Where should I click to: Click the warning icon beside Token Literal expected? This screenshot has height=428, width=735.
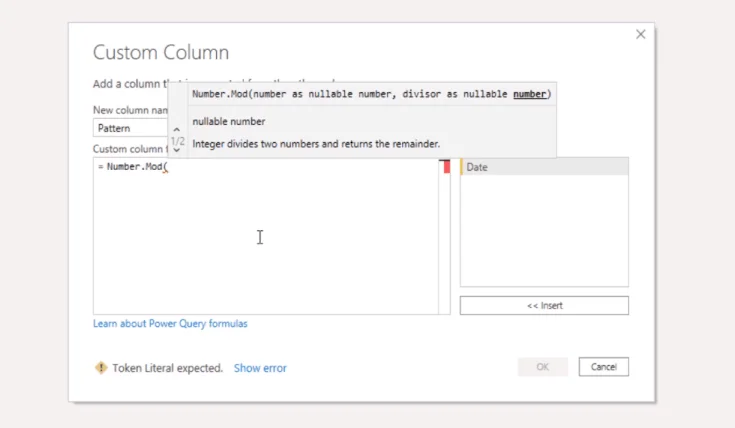coord(101,368)
